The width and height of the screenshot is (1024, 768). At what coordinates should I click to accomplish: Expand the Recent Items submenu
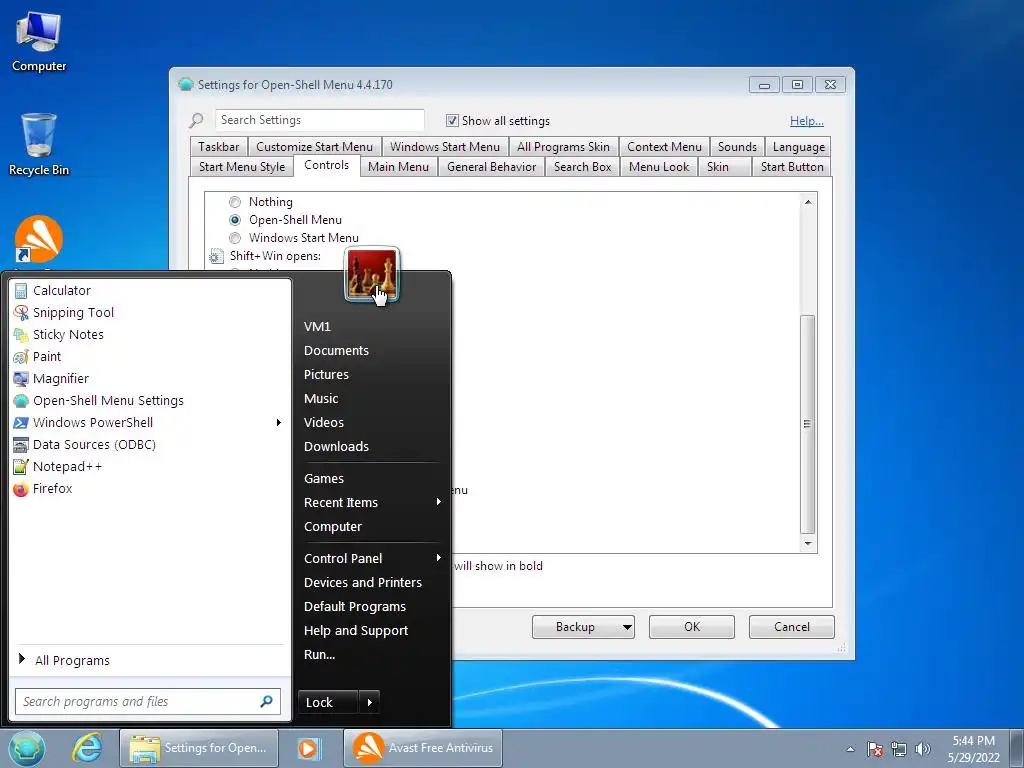point(439,502)
